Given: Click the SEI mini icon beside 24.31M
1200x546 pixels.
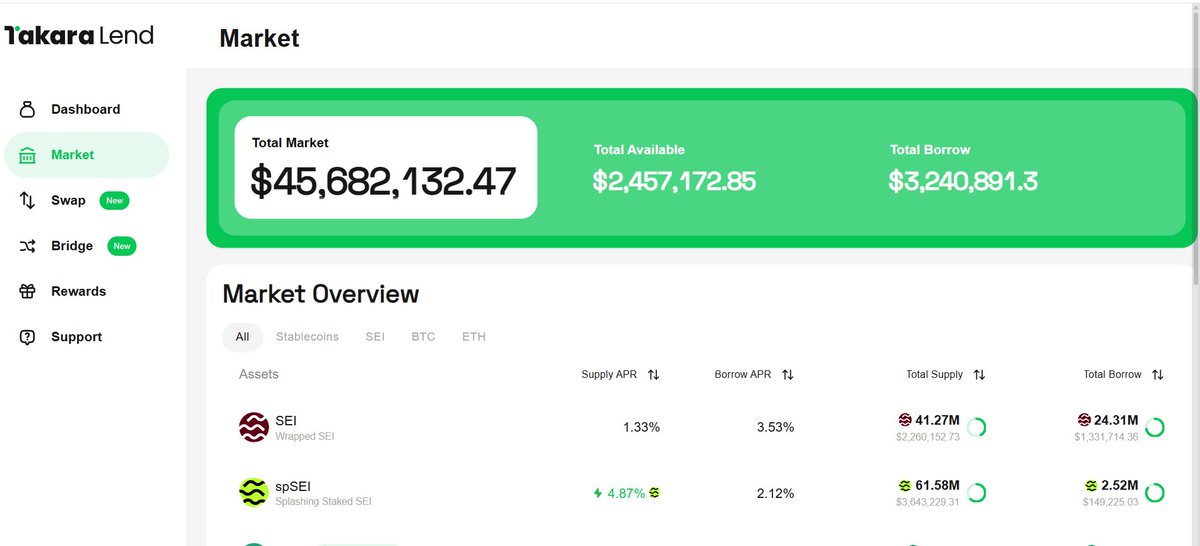Looking at the screenshot, I should tap(1084, 420).
